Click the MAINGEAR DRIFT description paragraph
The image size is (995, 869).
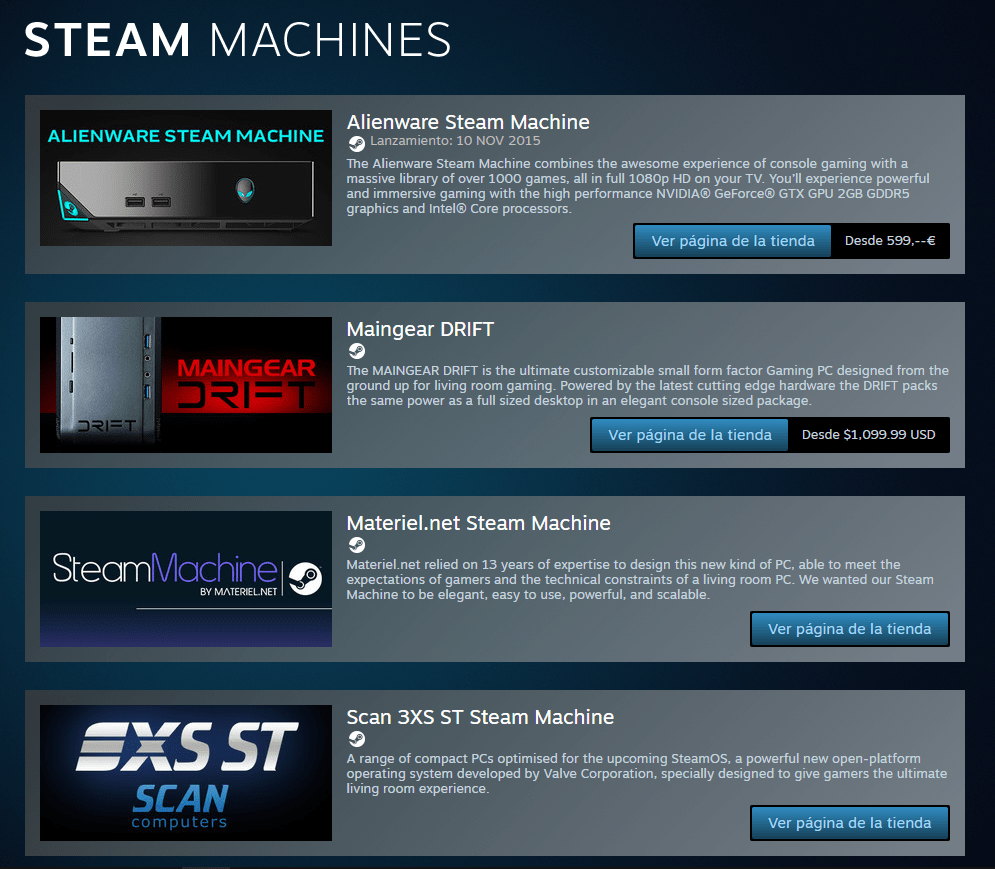click(647, 385)
